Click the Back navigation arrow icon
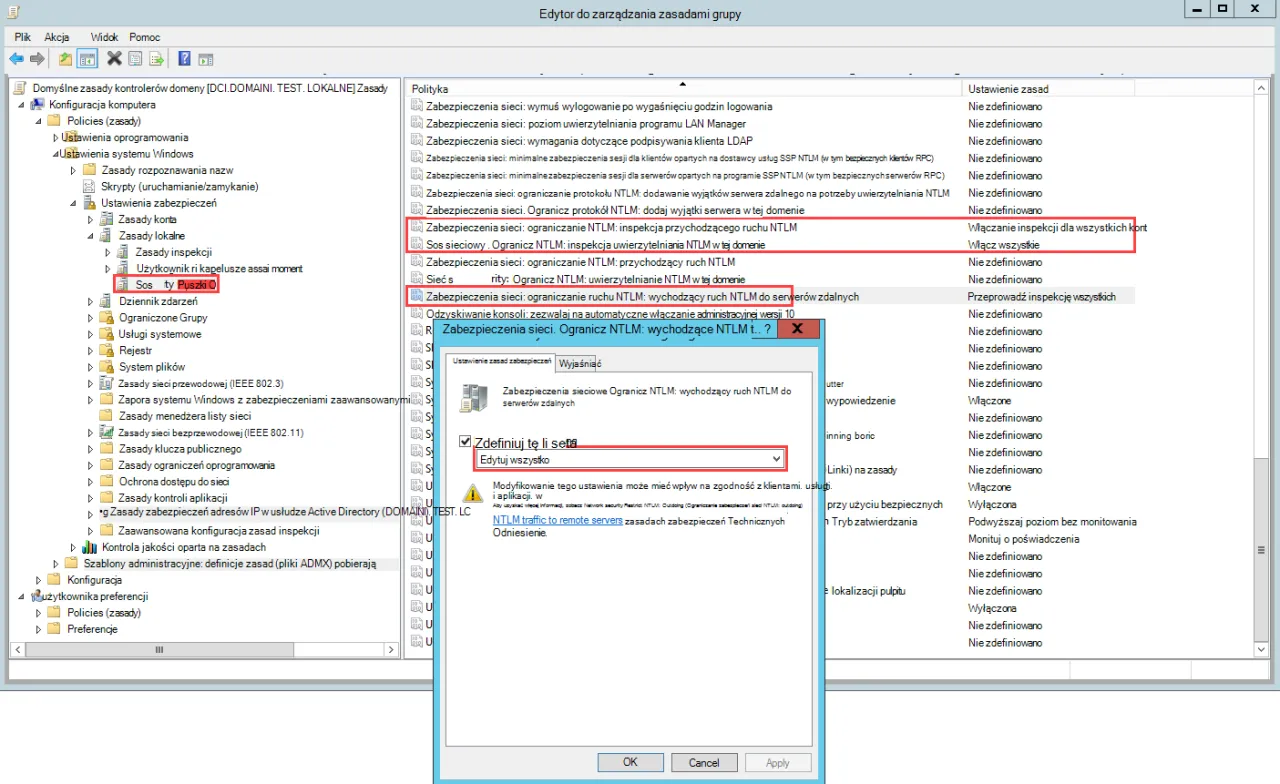 point(16,58)
